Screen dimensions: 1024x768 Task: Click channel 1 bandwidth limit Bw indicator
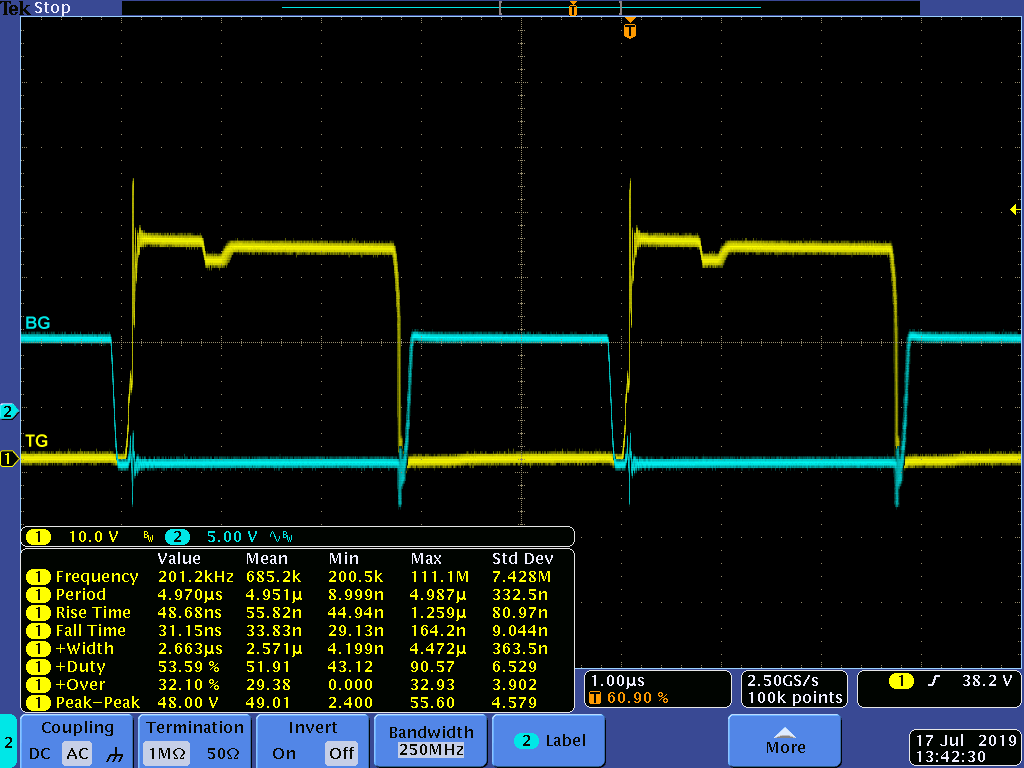point(148,537)
